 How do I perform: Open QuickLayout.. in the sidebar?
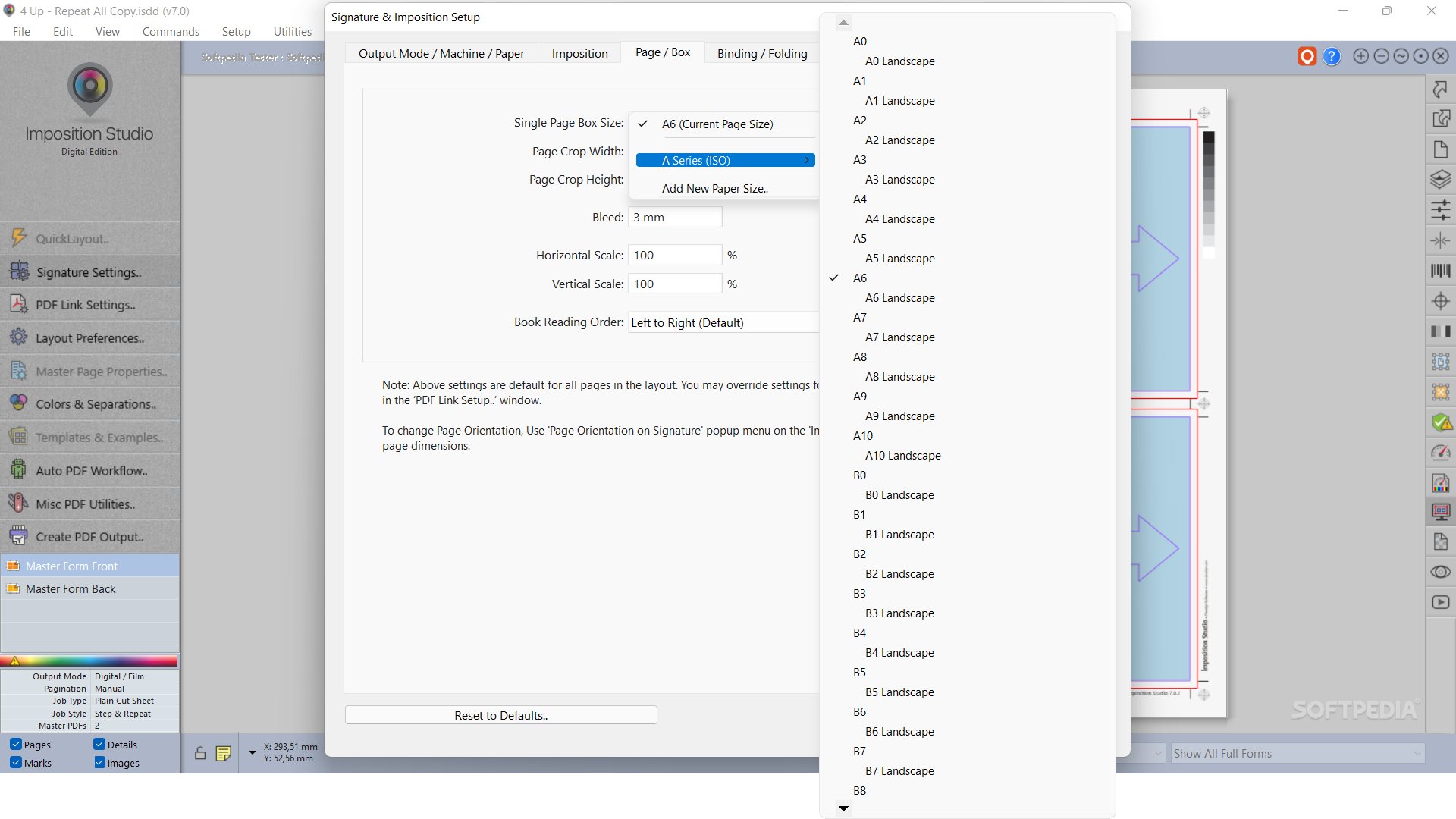click(90, 239)
